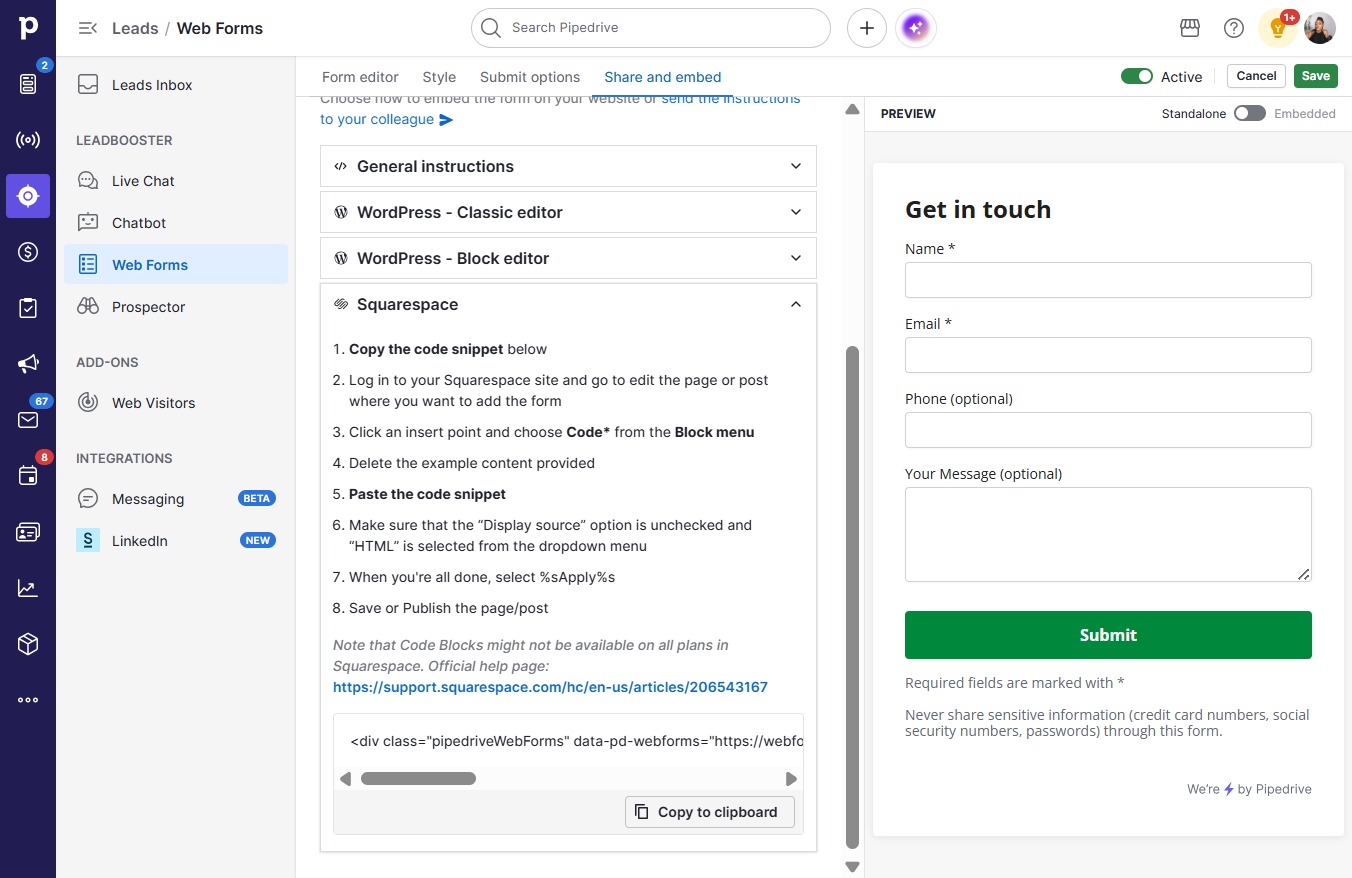Click the send instructions arrow icon
The height and width of the screenshot is (878, 1352).
[x=446, y=120]
